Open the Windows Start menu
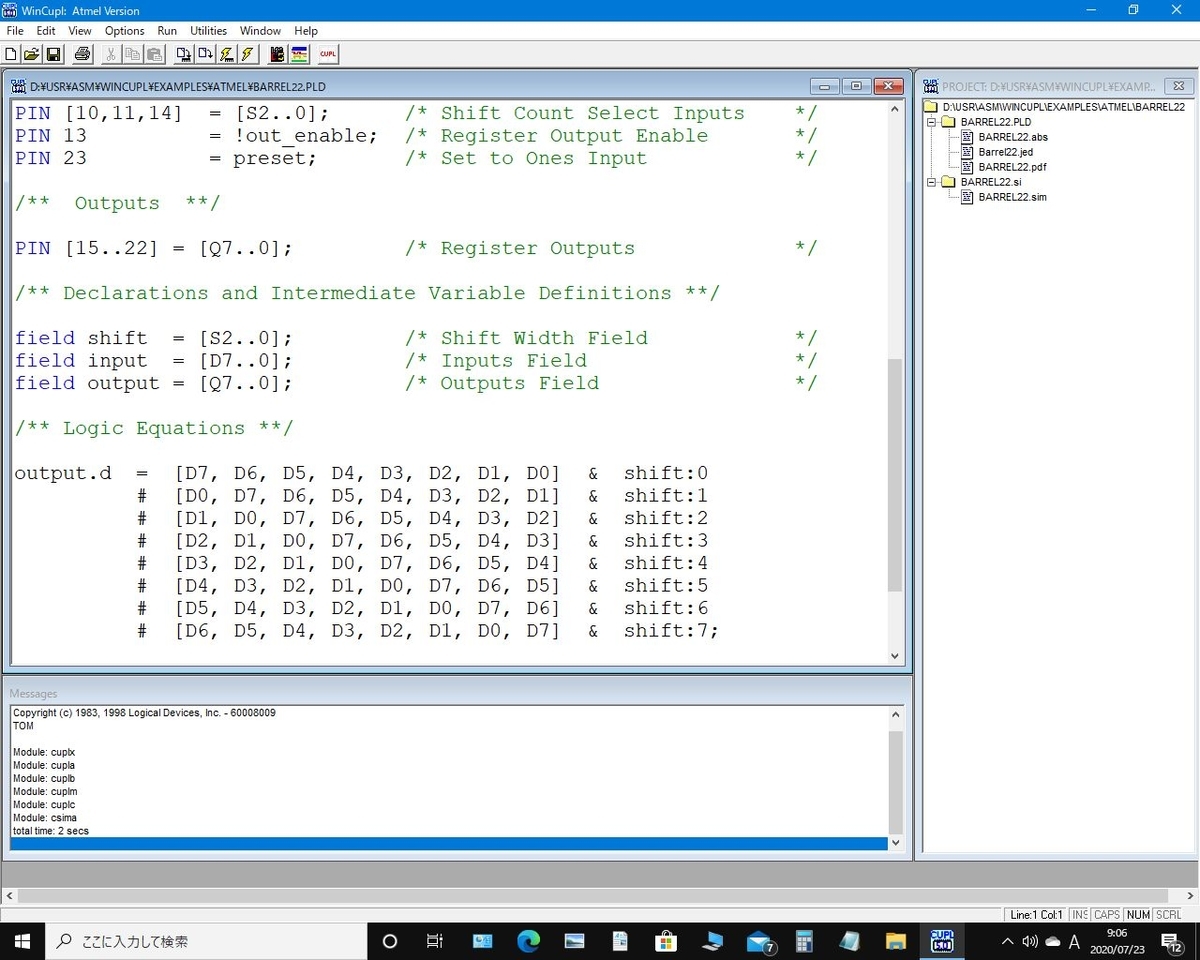Viewport: 1200px width, 960px height. 22,941
